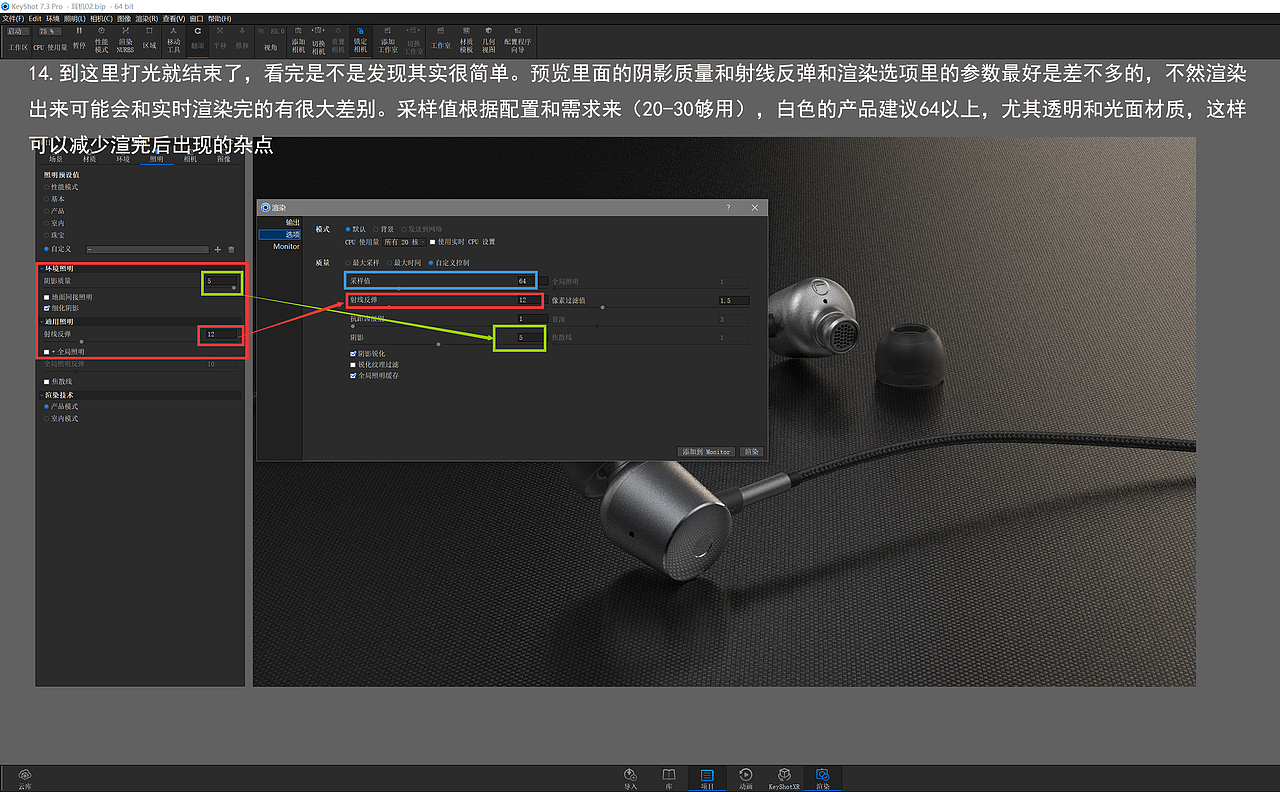Screen dimensions: 1280x792
Task: Select Product (产品) lighting preset
Action: click(x=55, y=211)
